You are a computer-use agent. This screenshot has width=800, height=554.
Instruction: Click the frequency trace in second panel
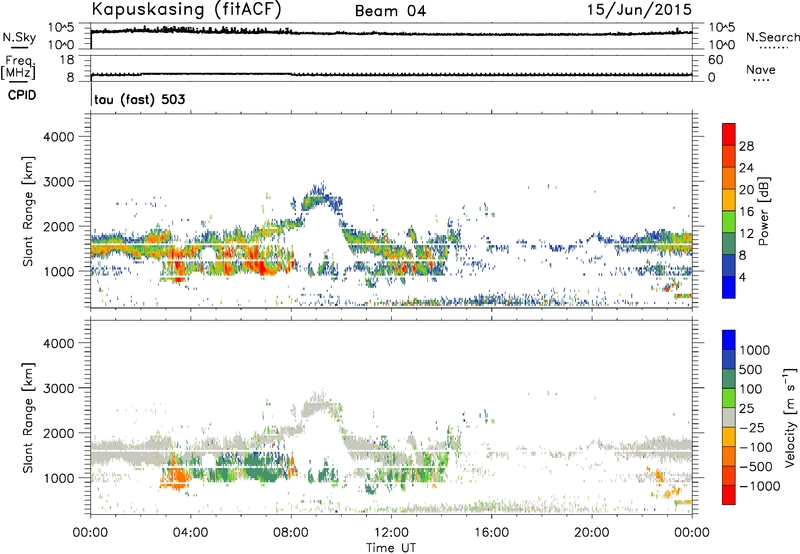pos(391,75)
